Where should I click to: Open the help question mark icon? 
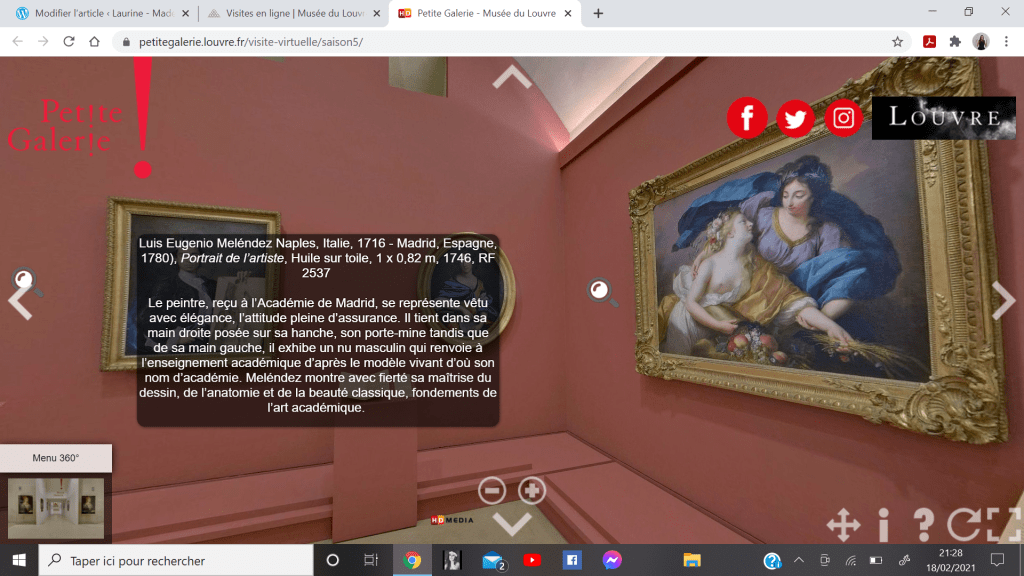(924, 525)
